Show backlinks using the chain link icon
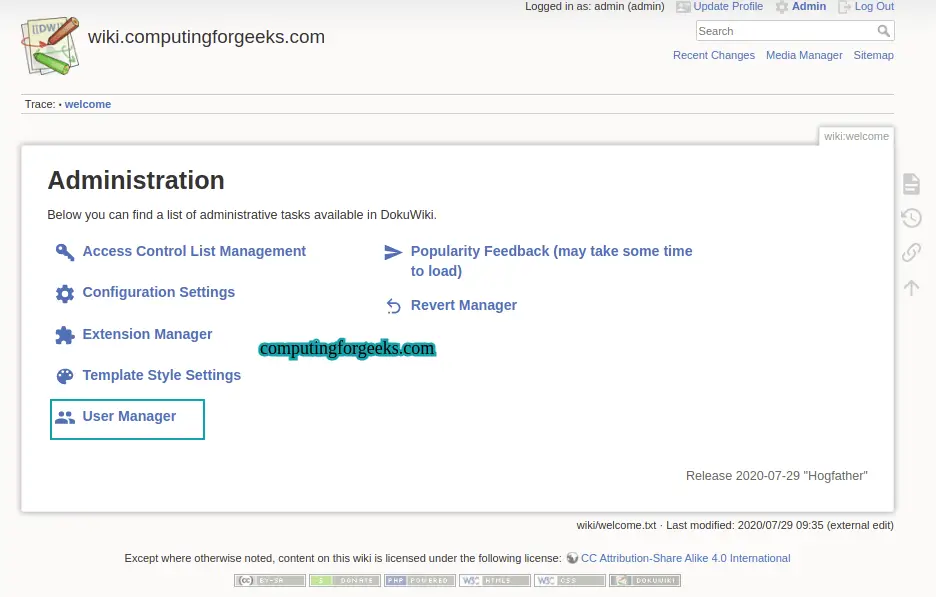Image resolution: width=936 pixels, height=597 pixels. point(911,253)
